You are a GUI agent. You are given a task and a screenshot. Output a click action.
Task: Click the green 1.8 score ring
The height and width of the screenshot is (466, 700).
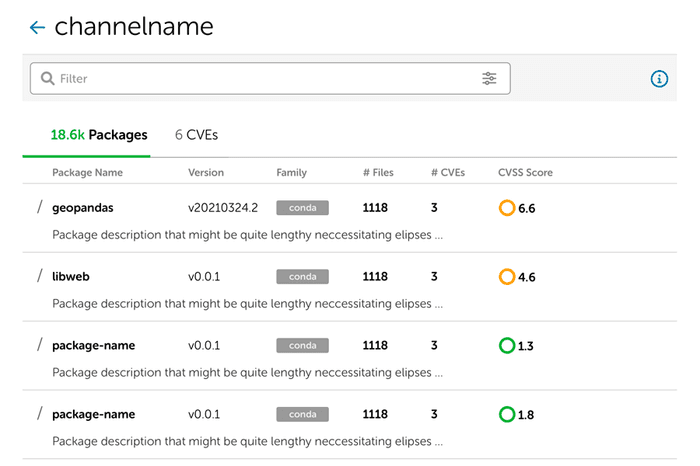coord(506,414)
